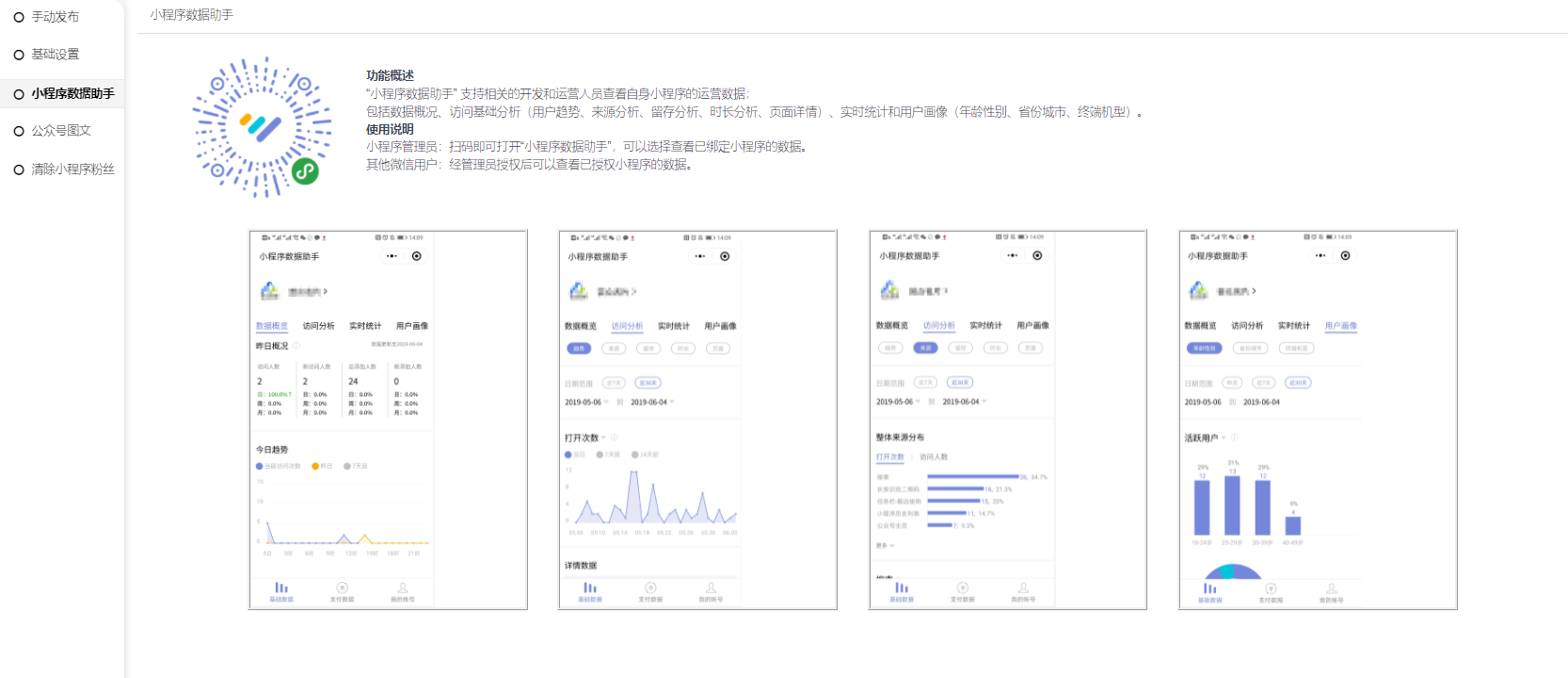Open the 手动发布 sidebar item
This screenshot has height=678, width=1568.
click(x=55, y=17)
